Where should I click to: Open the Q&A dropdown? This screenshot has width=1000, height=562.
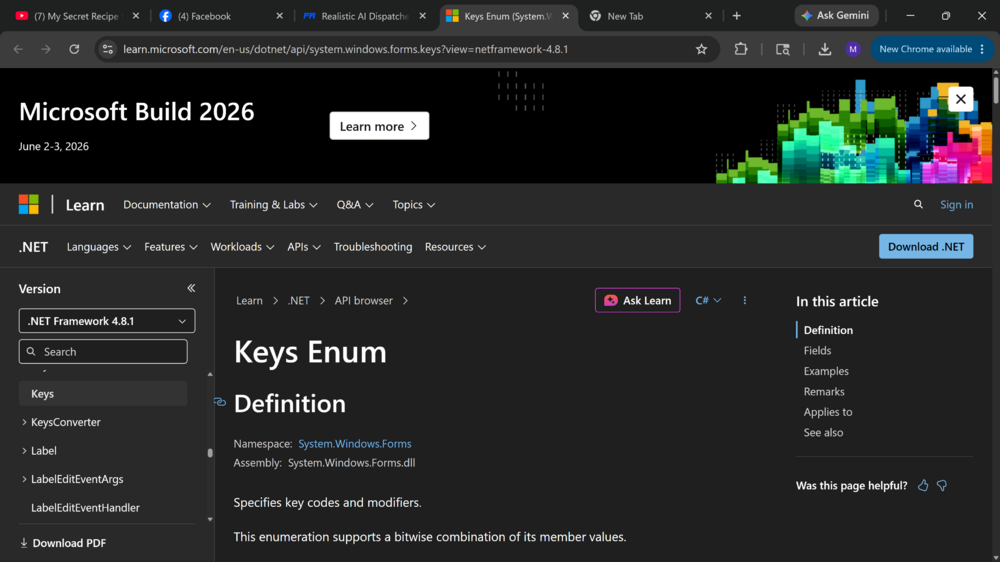click(355, 205)
